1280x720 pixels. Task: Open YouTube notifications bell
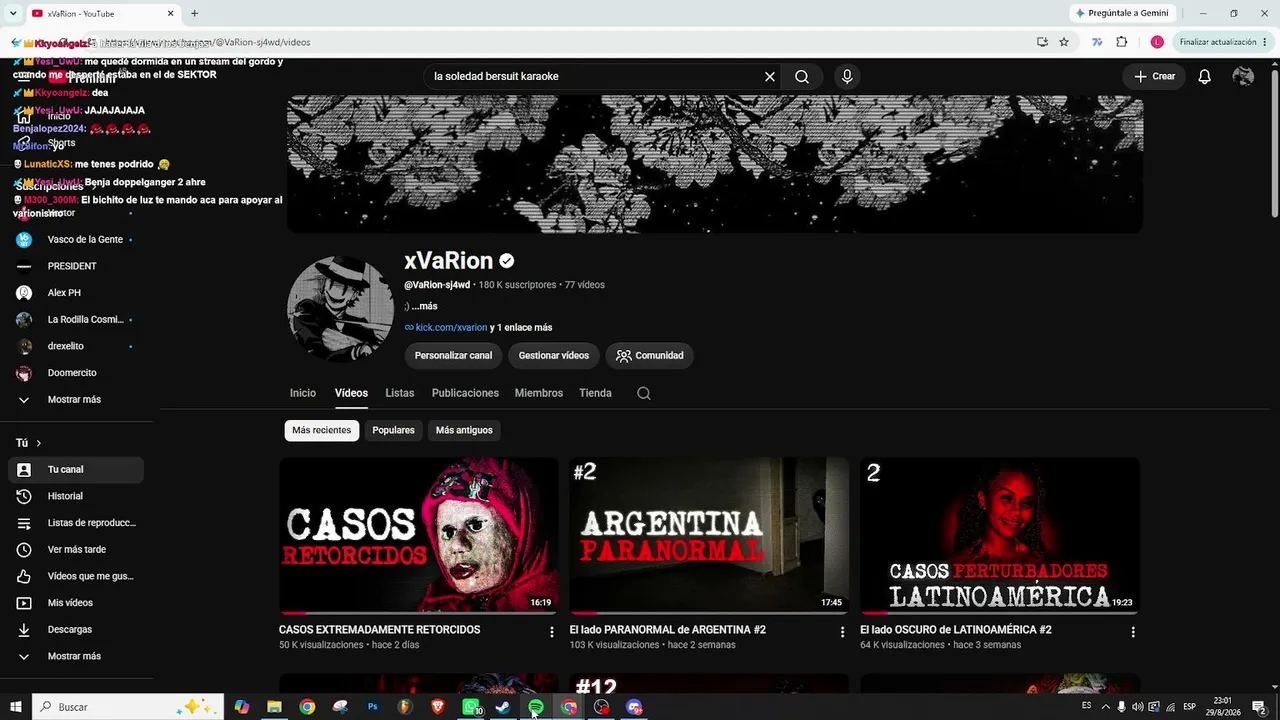(x=1205, y=76)
